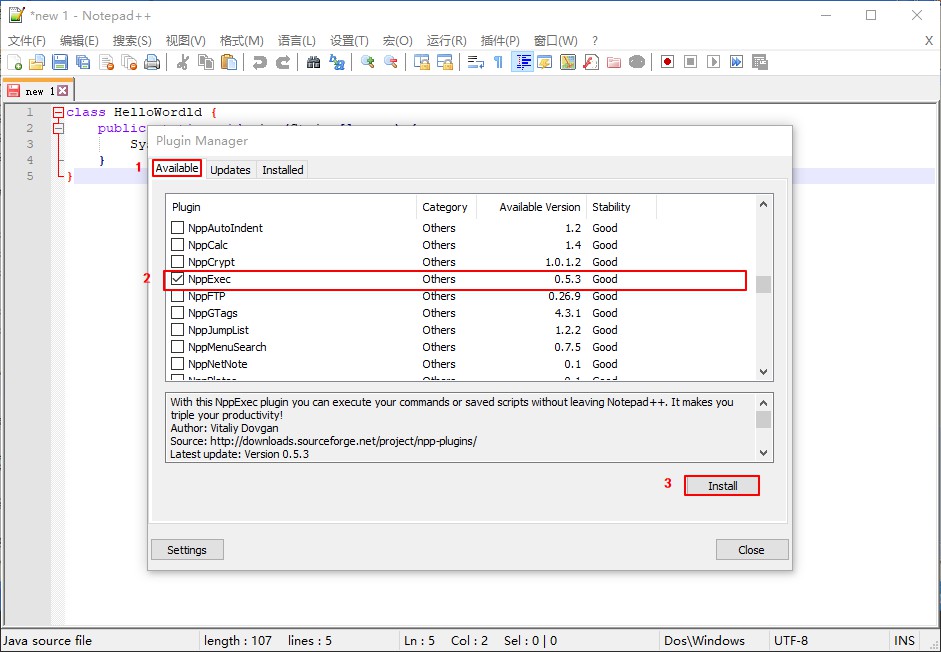Viewport: 941px width, 652px height.
Task: Close the current document via toolbar
Action: pos(106,62)
